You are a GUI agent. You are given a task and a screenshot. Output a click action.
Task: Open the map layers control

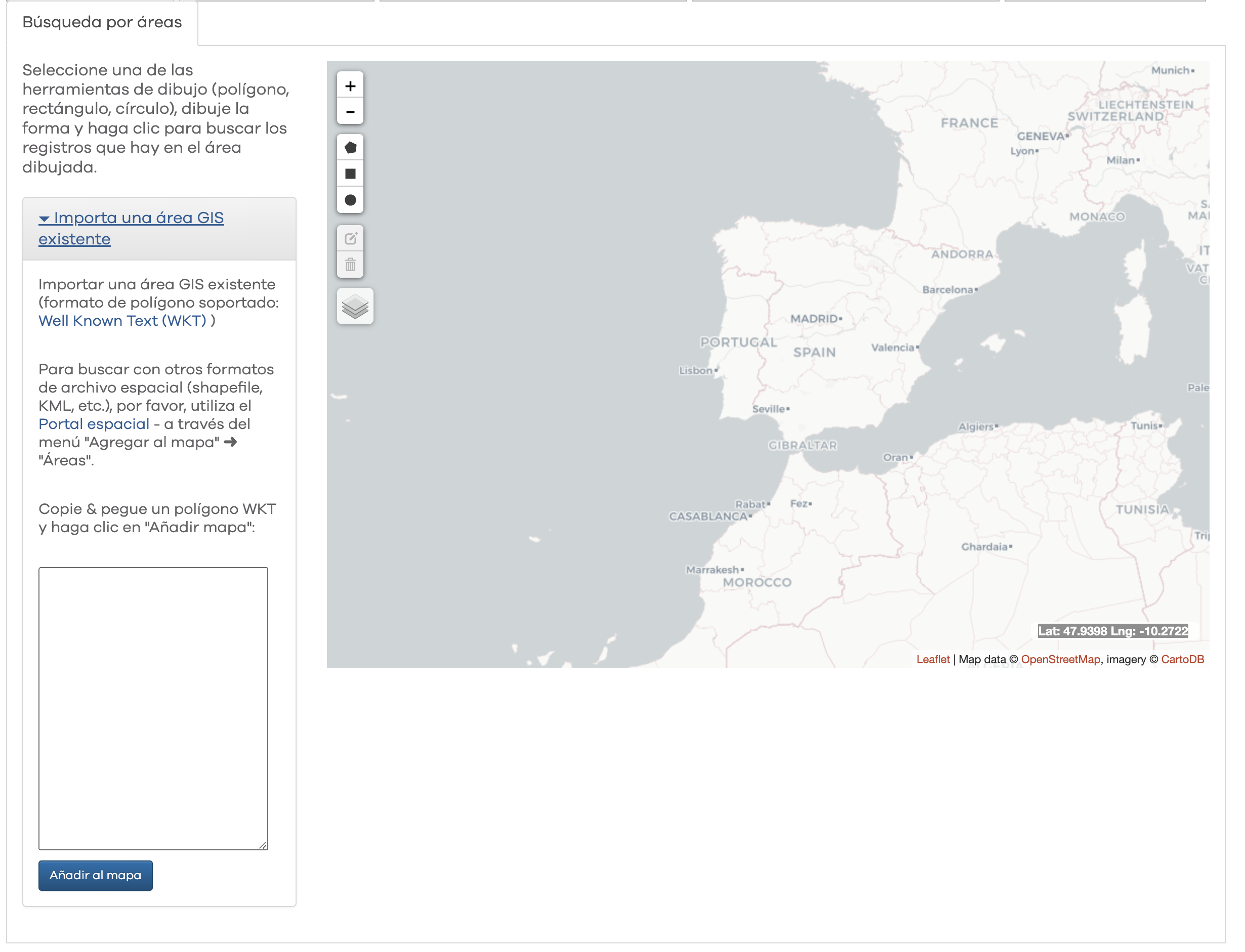(x=355, y=307)
